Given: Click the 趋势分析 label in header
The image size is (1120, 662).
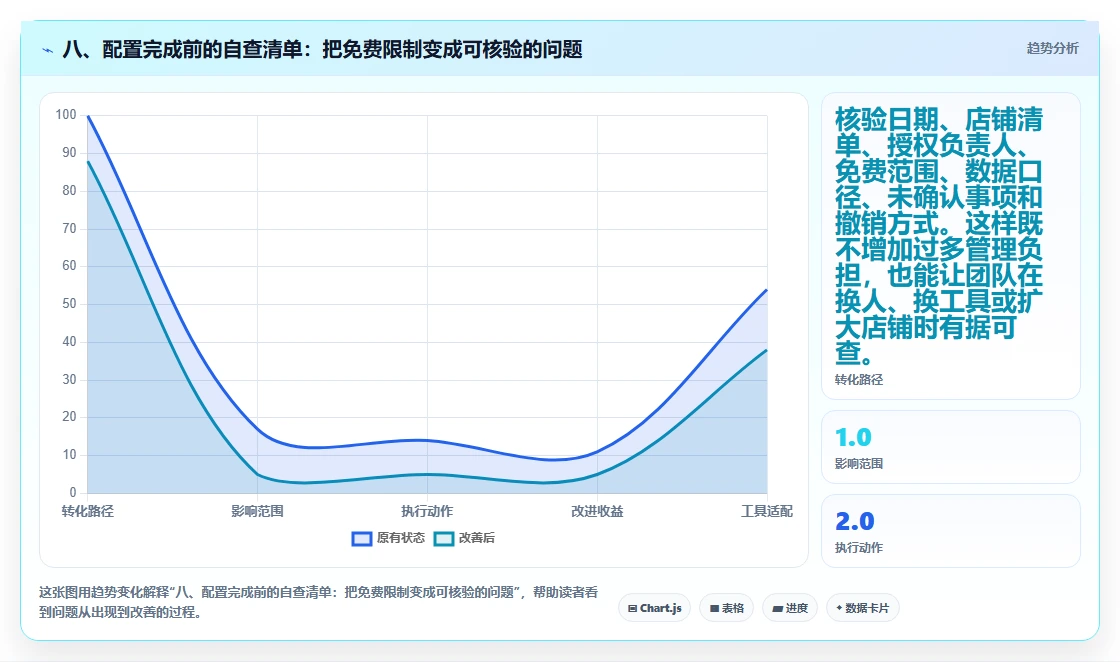Looking at the screenshot, I should 1052,48.
